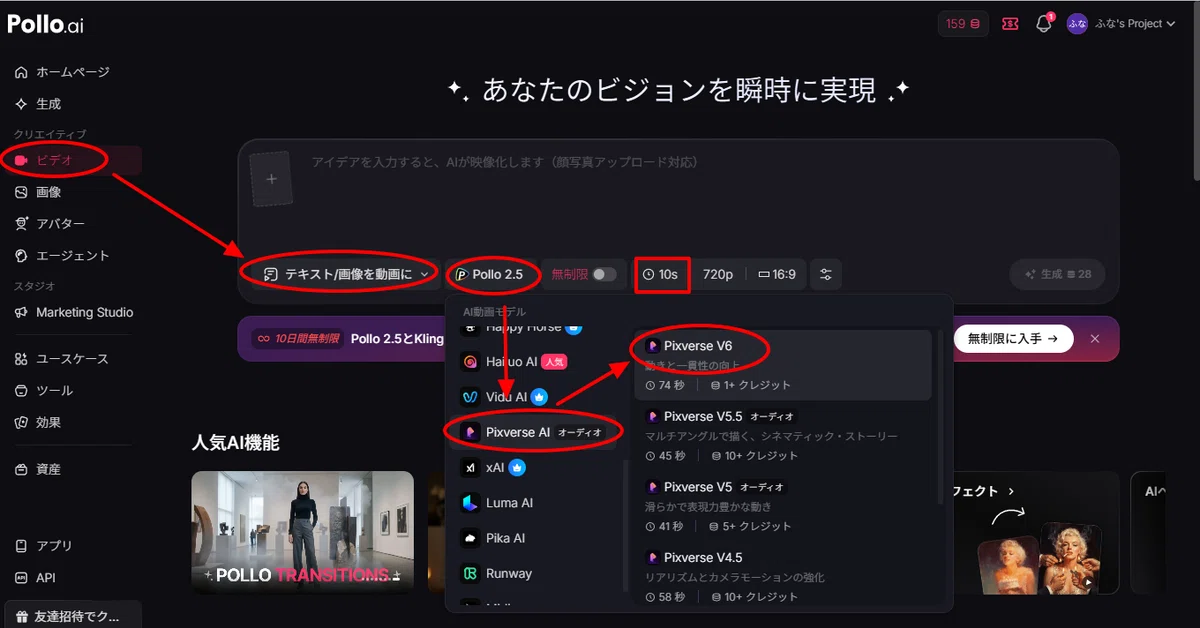1200x628 pixels.
Task: Open the テキスト/画像を動画に mode dropdown
Action: pos(347,274)
